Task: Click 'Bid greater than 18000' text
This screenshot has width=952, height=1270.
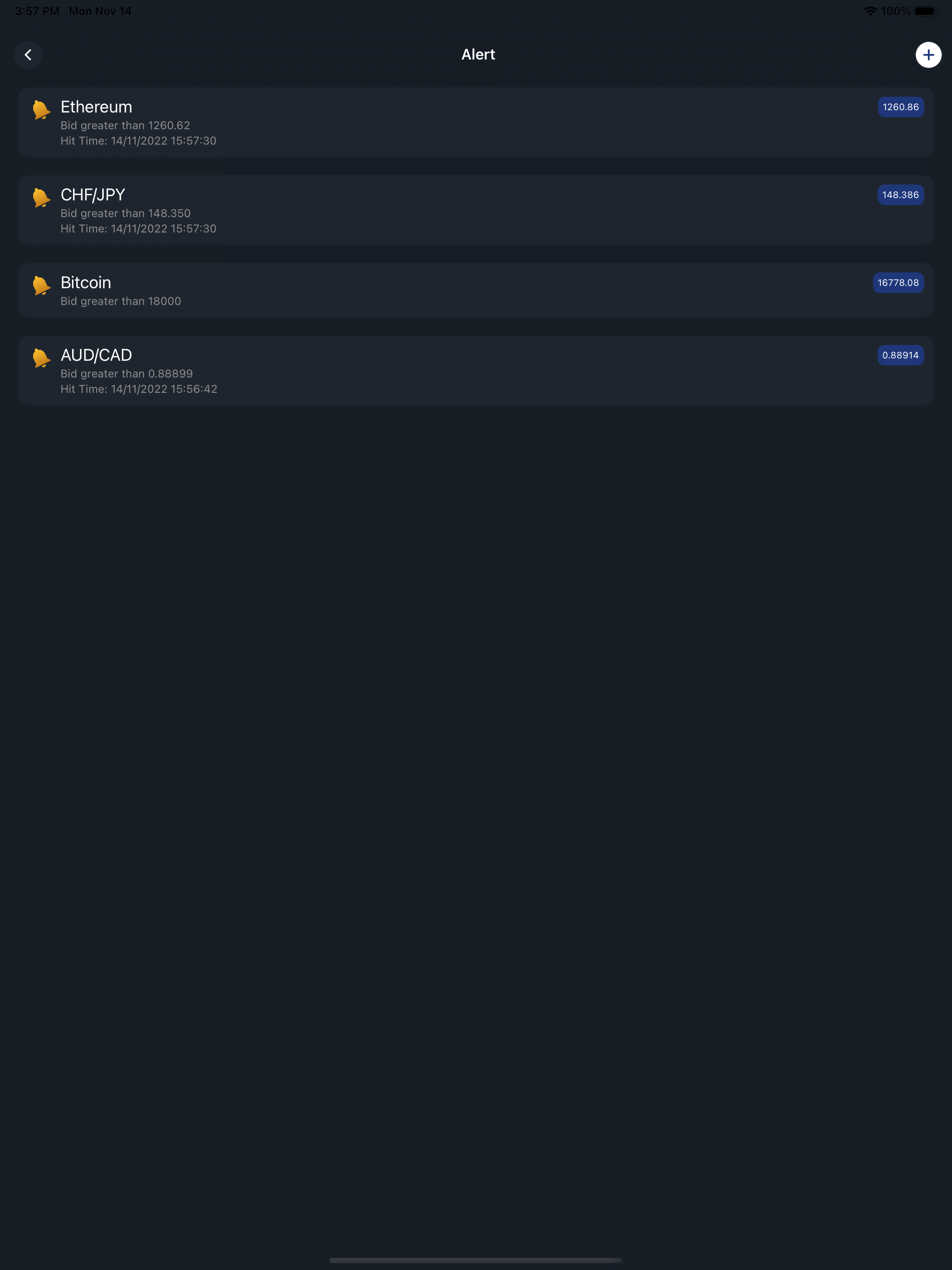Action: coord(120,301)
